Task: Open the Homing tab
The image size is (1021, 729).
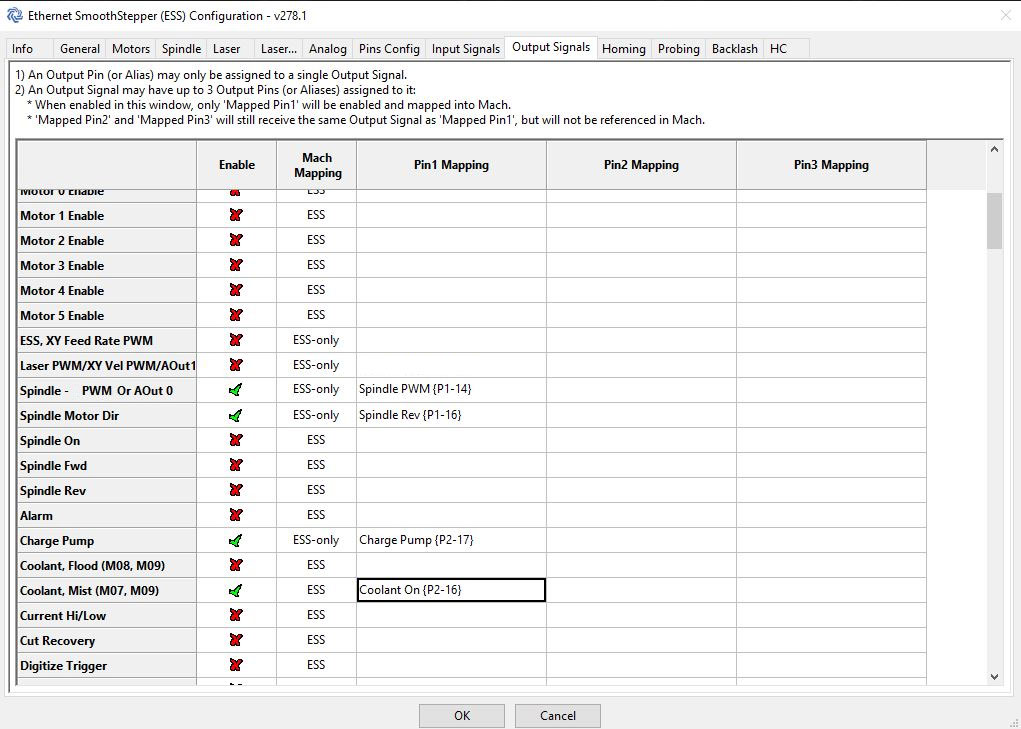Action: click(x=624, y=49)
